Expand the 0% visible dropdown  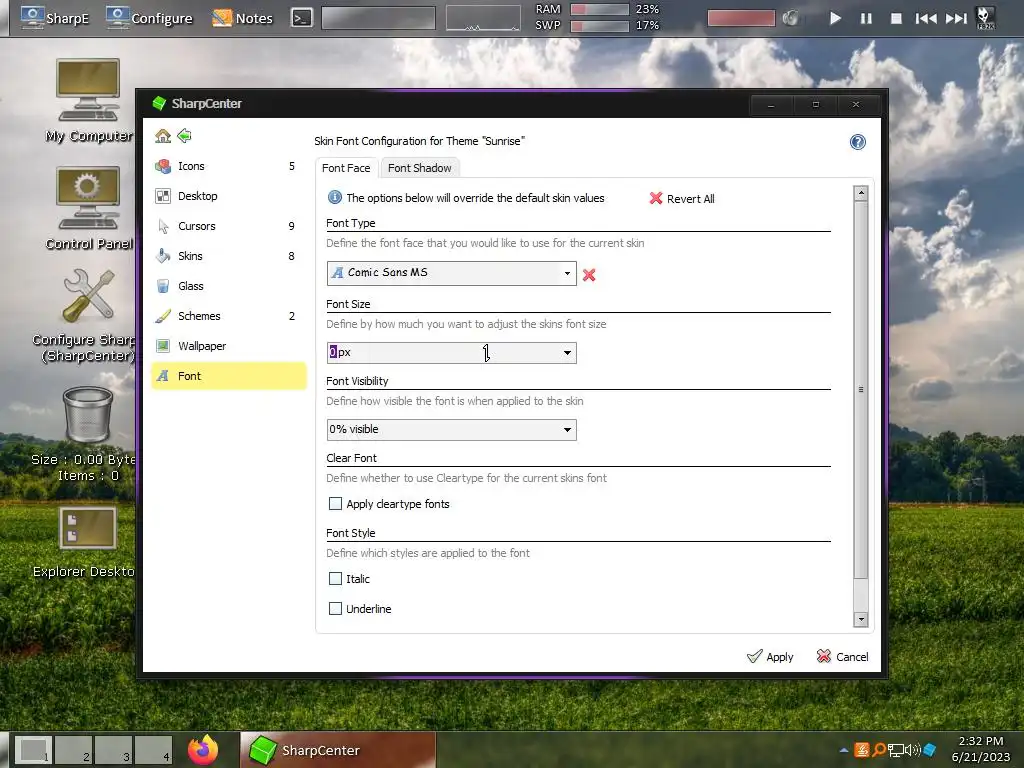567,430
